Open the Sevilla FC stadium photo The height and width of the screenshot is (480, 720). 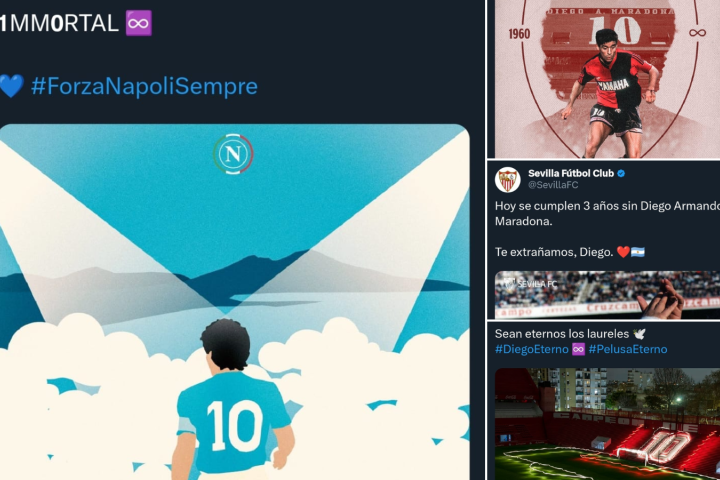coord(607,294)
